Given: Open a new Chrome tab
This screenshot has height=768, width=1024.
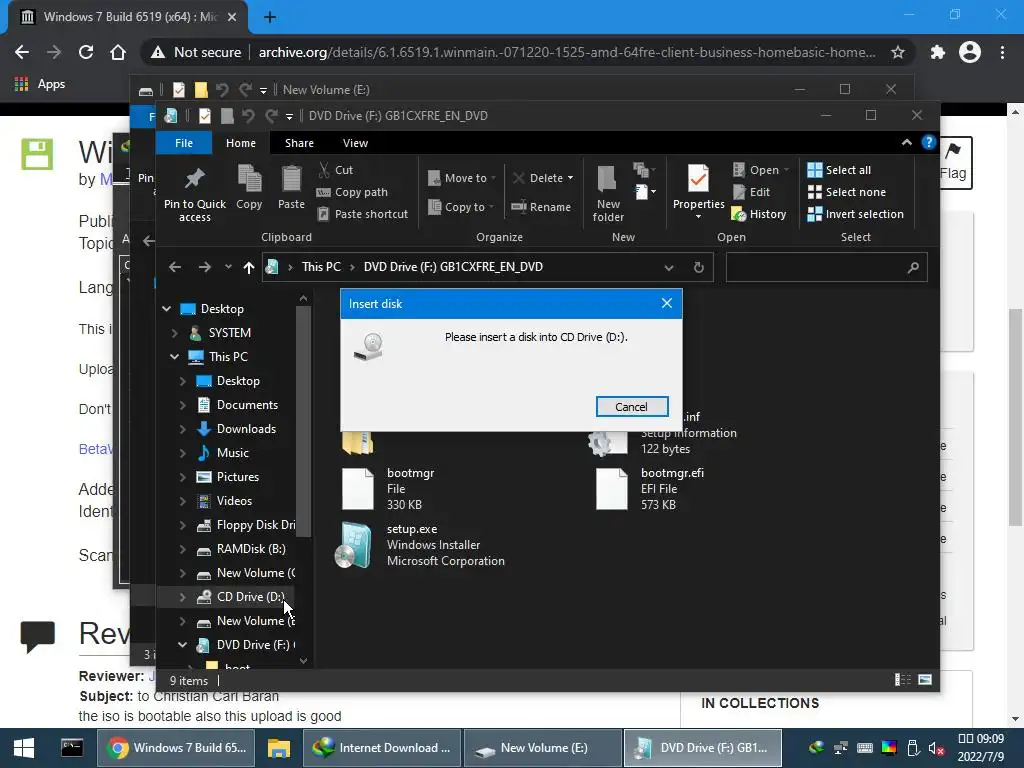Looking at the screenshot, I should 270,18.
